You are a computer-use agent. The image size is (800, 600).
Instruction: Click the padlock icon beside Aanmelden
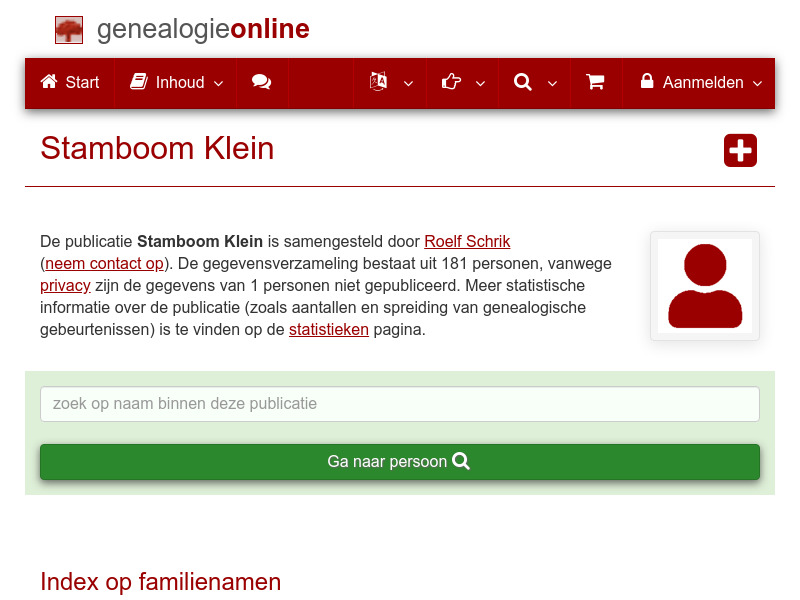click(646, 83)
